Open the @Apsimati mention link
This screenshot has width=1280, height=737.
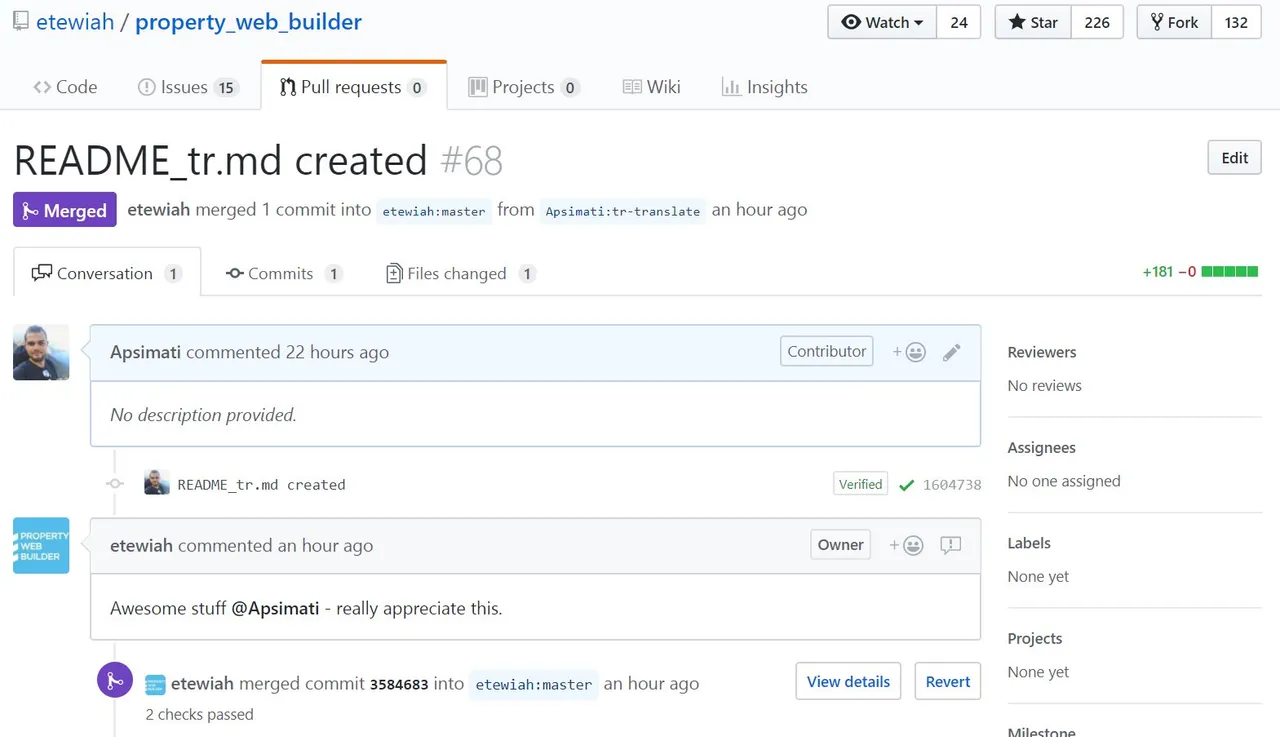pyautogui.click(x=276, y=608)
